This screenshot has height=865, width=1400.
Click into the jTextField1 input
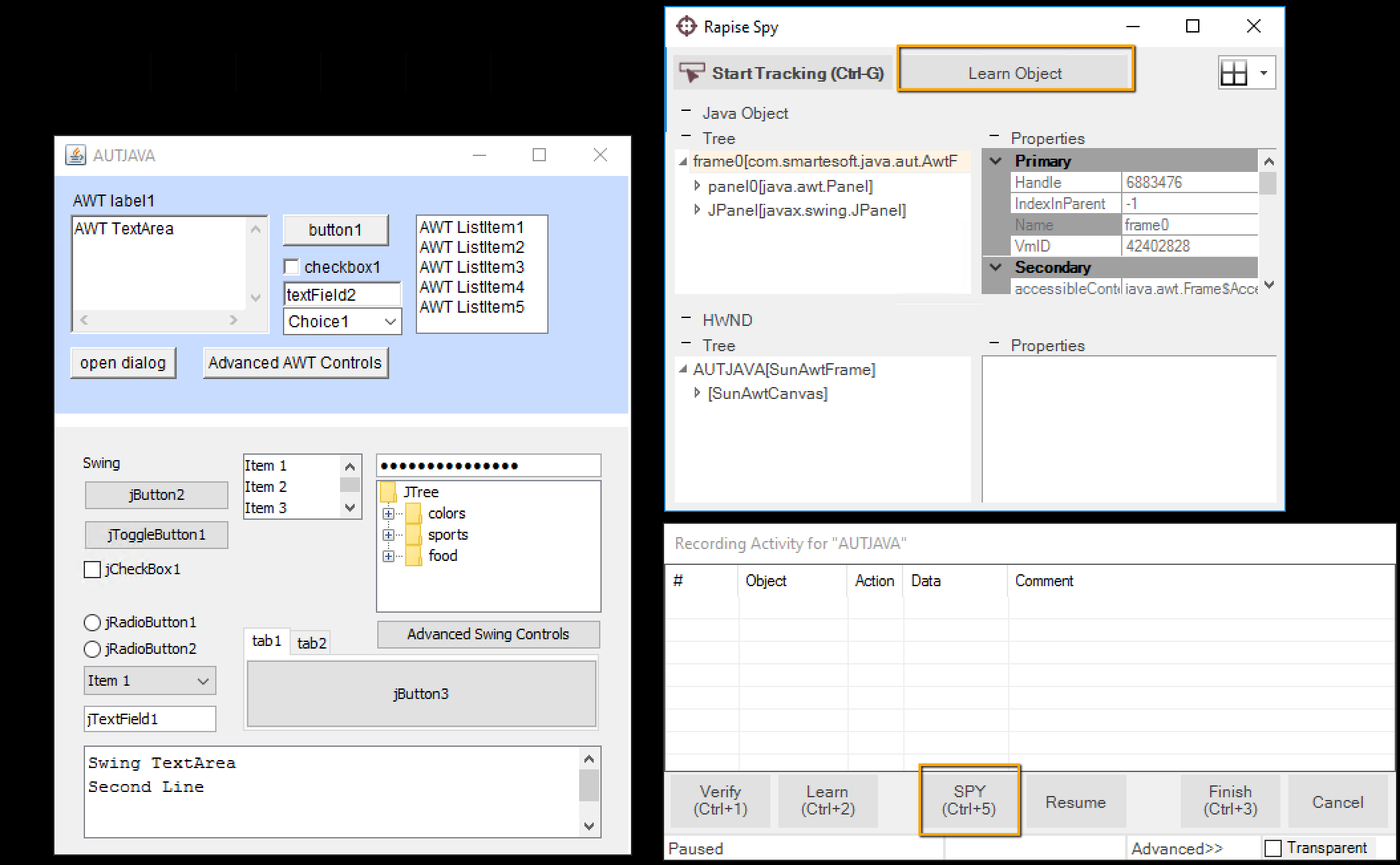[149, 719]
